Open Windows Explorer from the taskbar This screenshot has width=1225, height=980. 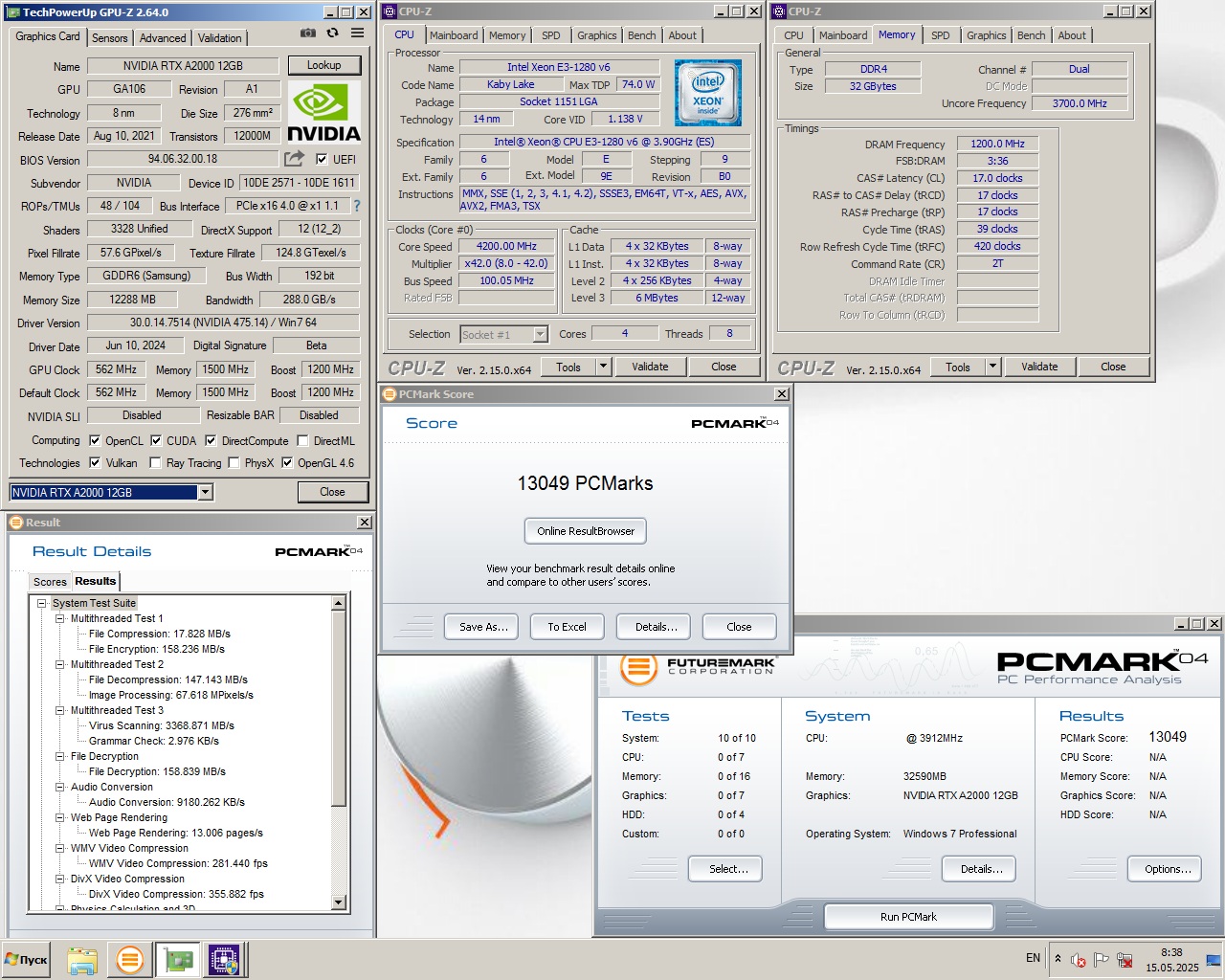point(82,960)
